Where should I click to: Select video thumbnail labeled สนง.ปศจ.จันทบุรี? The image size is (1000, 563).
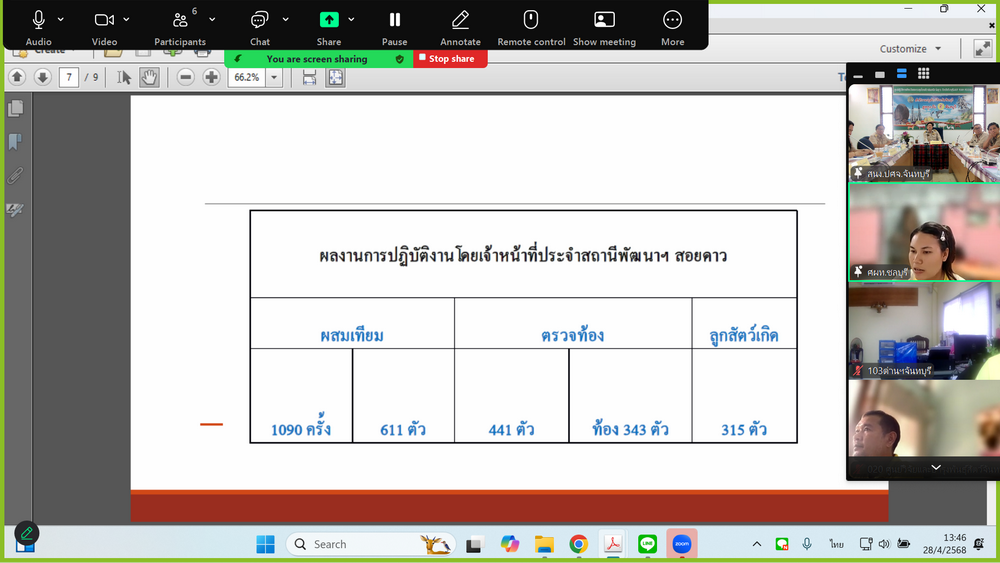pos(924,133)
